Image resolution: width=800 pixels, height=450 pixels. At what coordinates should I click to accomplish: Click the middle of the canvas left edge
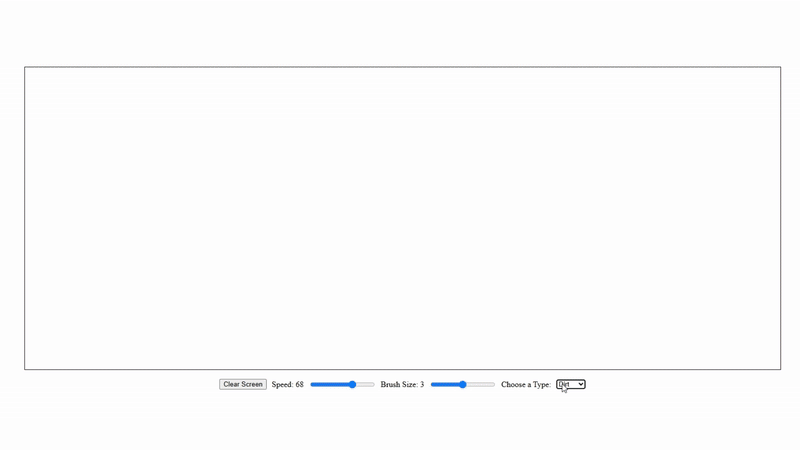[x=27, y=218]
